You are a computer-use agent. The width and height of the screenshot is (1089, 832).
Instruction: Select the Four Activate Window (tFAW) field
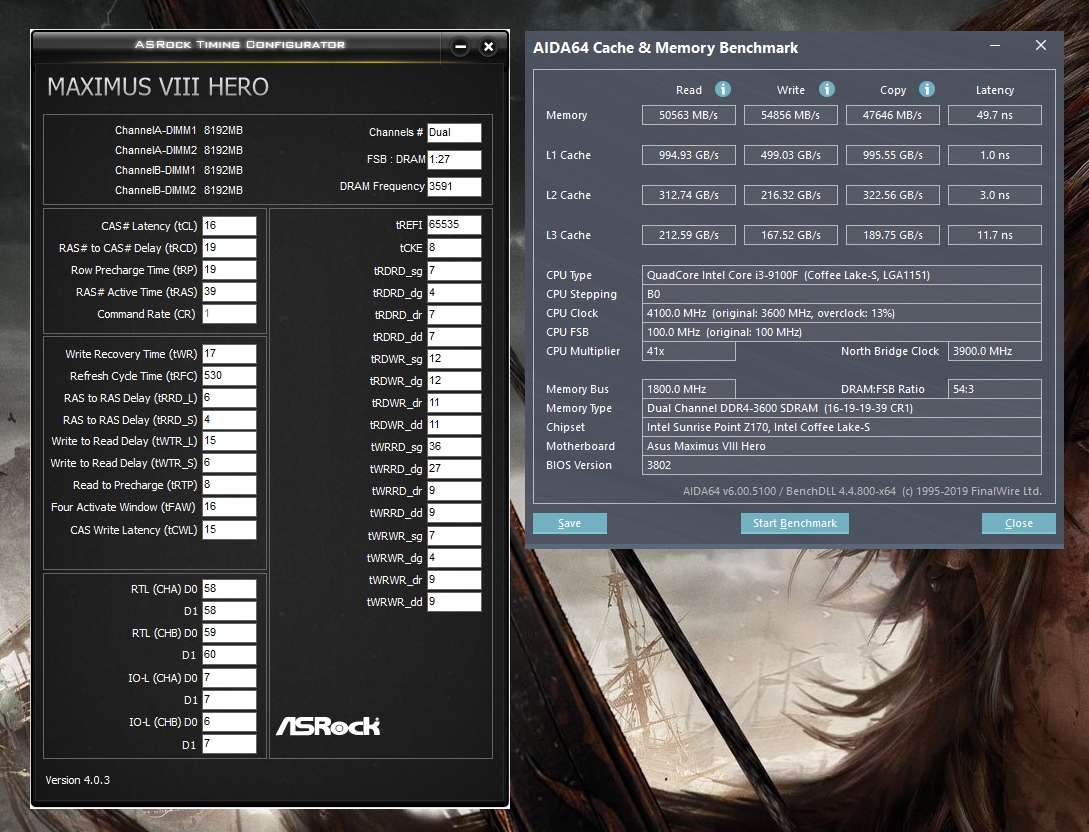[x=229, y=507]
